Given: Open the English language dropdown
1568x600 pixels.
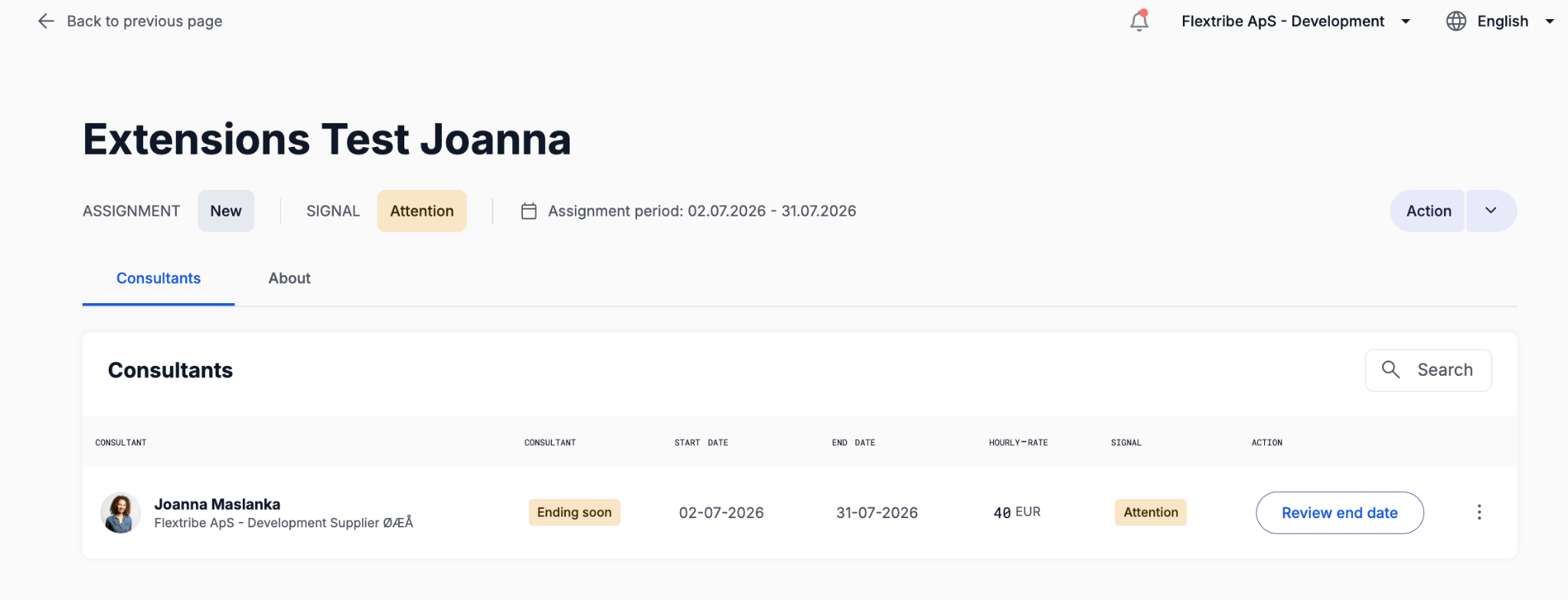Looking at the screenshot, I should (x=1516, y=21).
